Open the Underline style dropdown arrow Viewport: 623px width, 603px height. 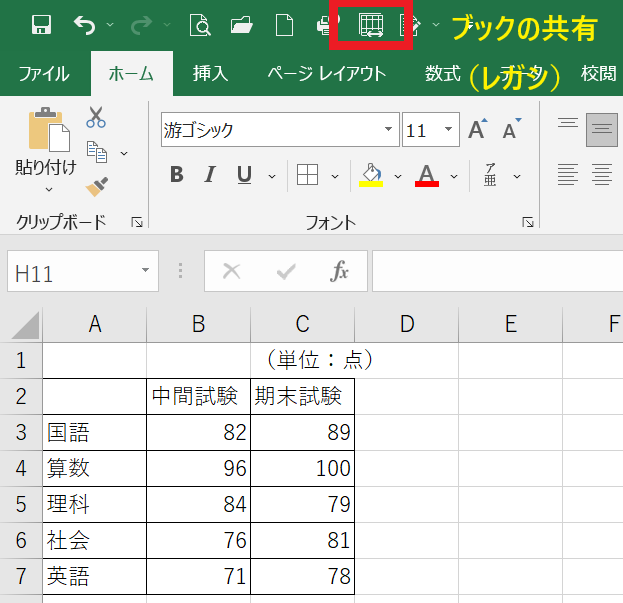pyautogui.click(x=272, y=176)
